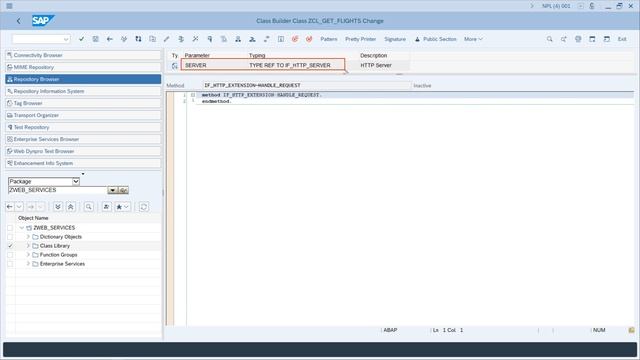Click the first red breakpoint icon
The height and width of the screenshot is (360, 640).
pos(295,39)
